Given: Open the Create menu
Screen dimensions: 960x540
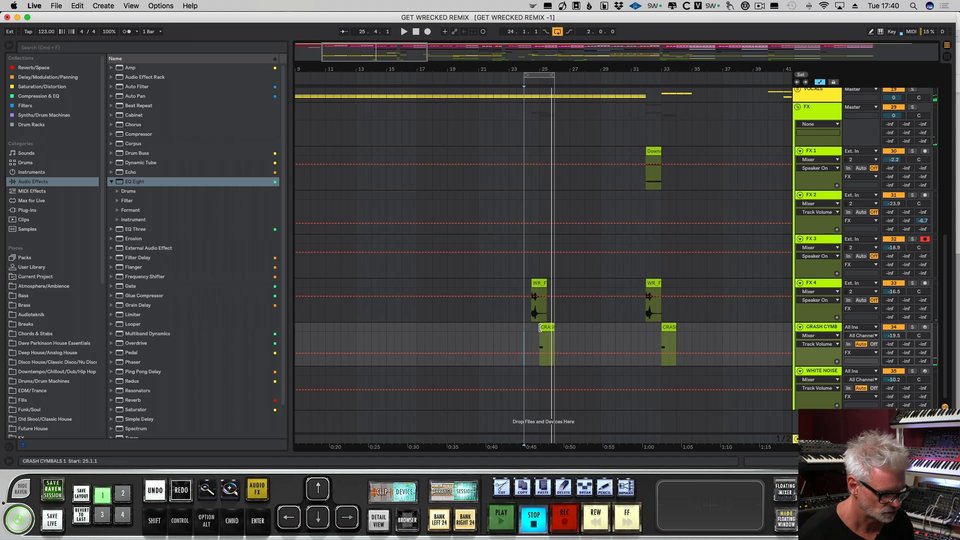Looking at the screenshot, I should 103,6.
